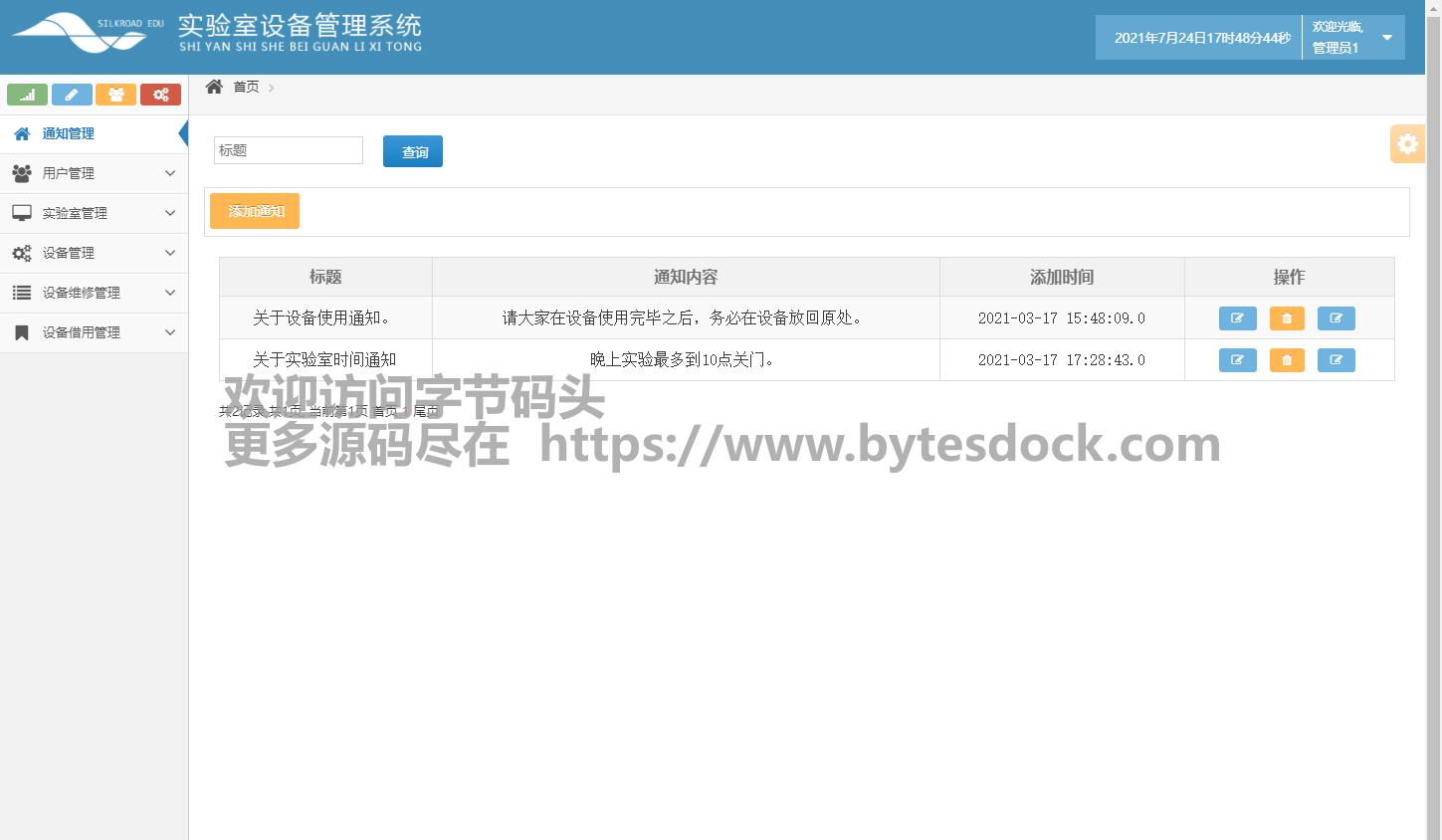This screenshot has width=1442, height=840.
Task: Click the red gears shortcut icon
Action: pyautogui.click(x=160, y=95)
